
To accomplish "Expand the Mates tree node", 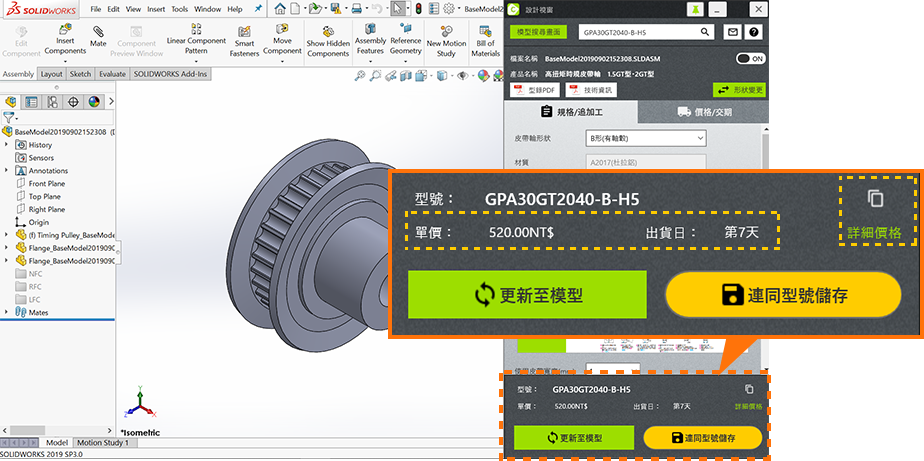I will click(x=8, y=312).
